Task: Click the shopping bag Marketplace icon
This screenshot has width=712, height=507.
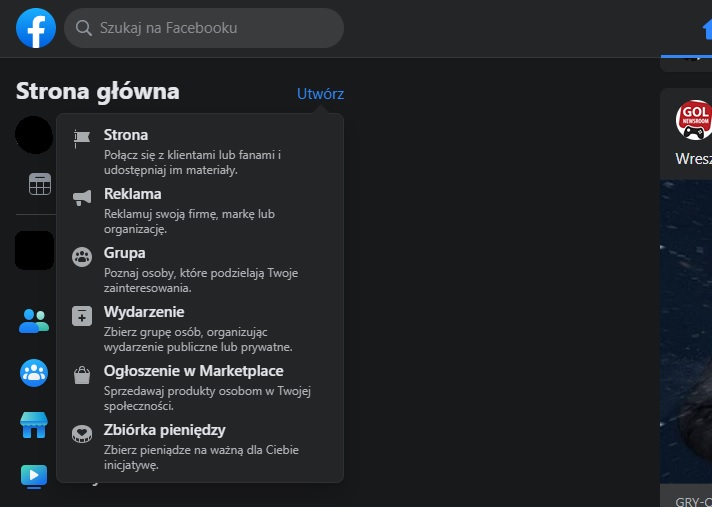Action: pyautogui.click(x=82, y=375)
